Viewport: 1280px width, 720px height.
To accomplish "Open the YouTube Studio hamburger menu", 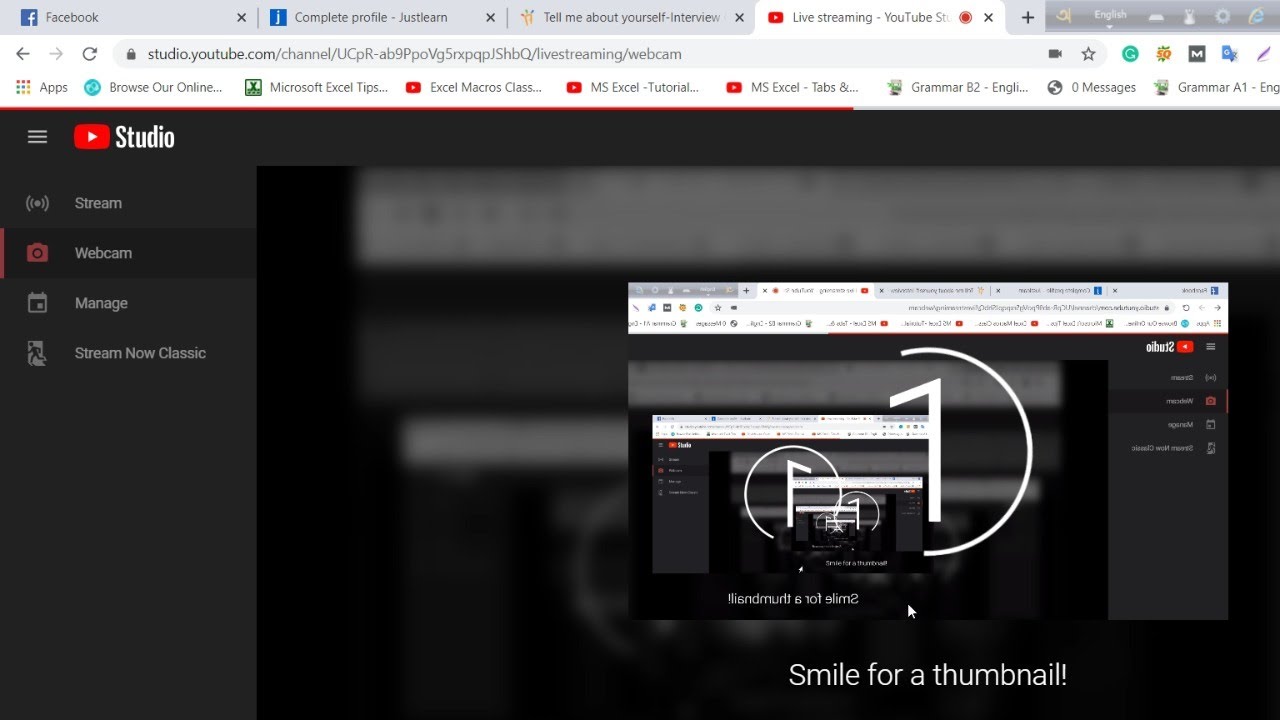I will (37, 137).
